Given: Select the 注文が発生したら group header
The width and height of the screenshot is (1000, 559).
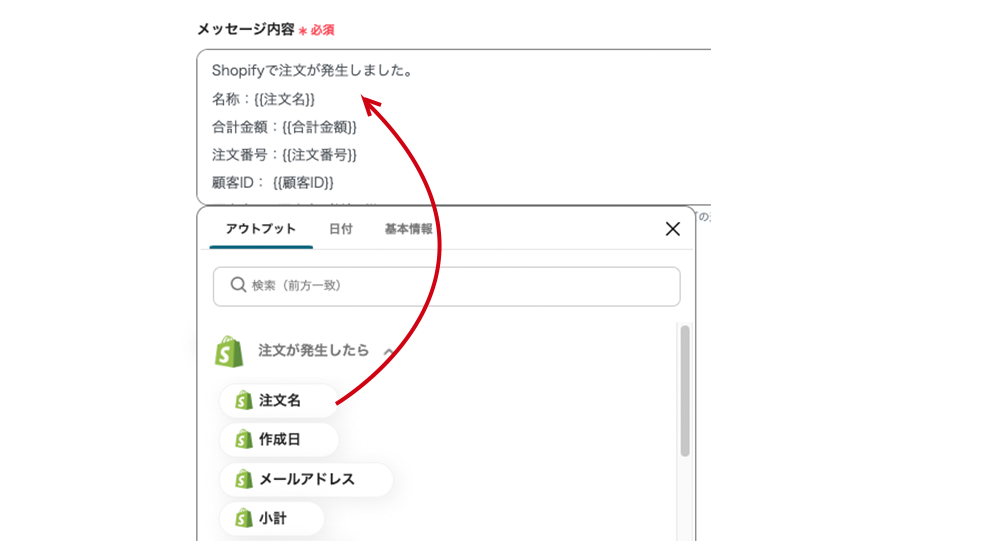Looking at the screenshot, I should click(x=313, y=350).
